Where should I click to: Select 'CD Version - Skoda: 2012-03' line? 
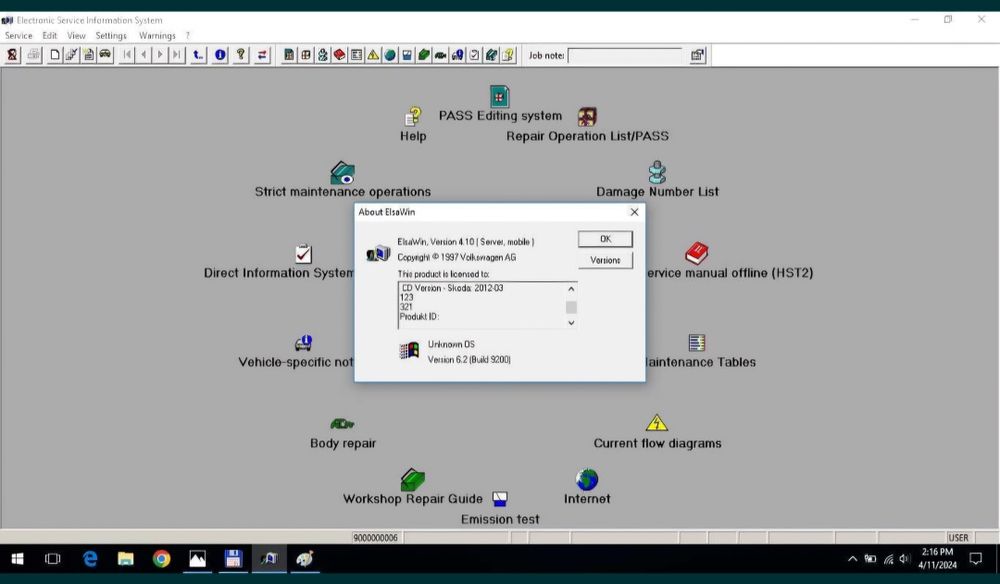[x=452, y=288]
